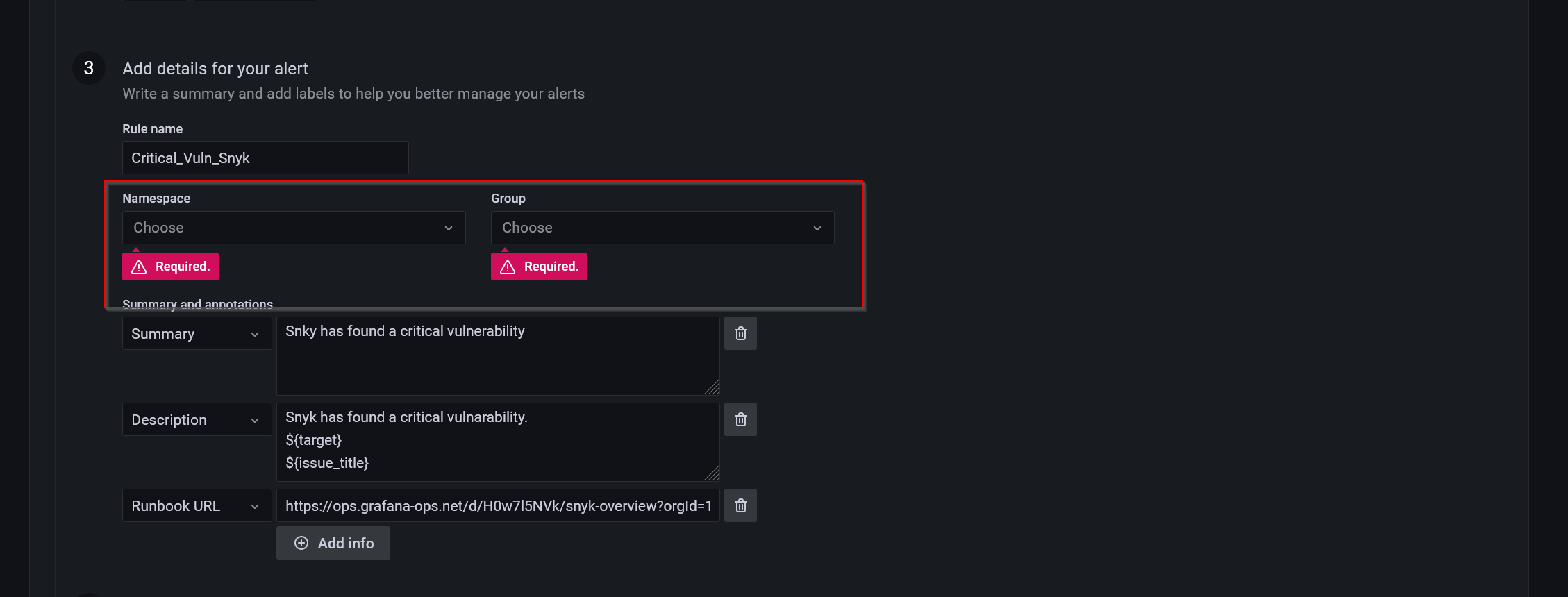Select the Runbook URL value field

[x=497, y=505]
